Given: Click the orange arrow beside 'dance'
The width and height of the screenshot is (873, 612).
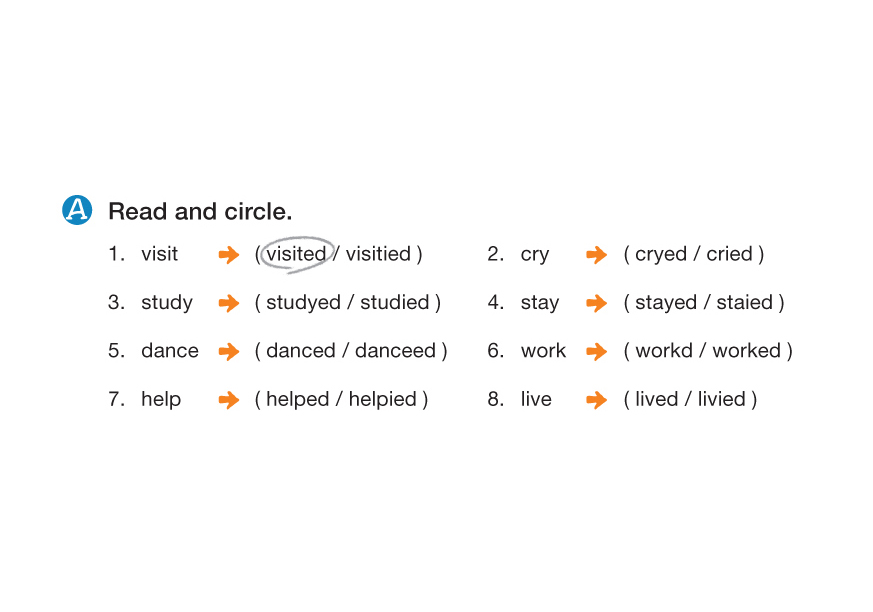Looking at the screenshot, I should pos(229,352).
